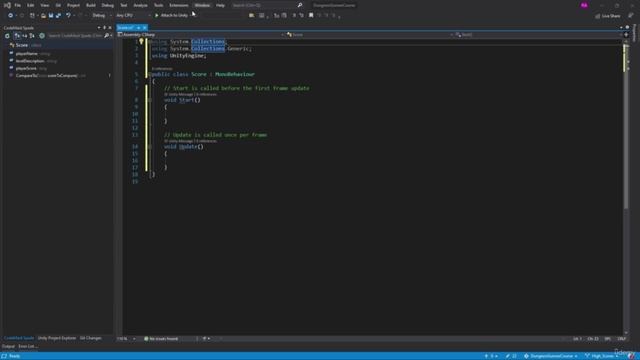This screenshot has height=360, width=640.
Task: Select playerName field in CodeMaid Spade
Action: tap(27, 53)
